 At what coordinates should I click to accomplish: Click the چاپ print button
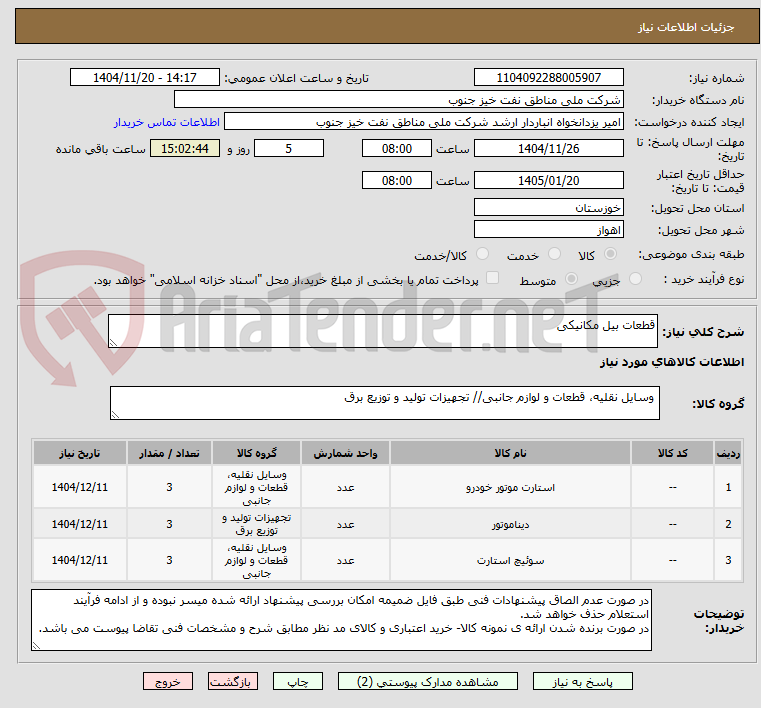coord(298,681)
